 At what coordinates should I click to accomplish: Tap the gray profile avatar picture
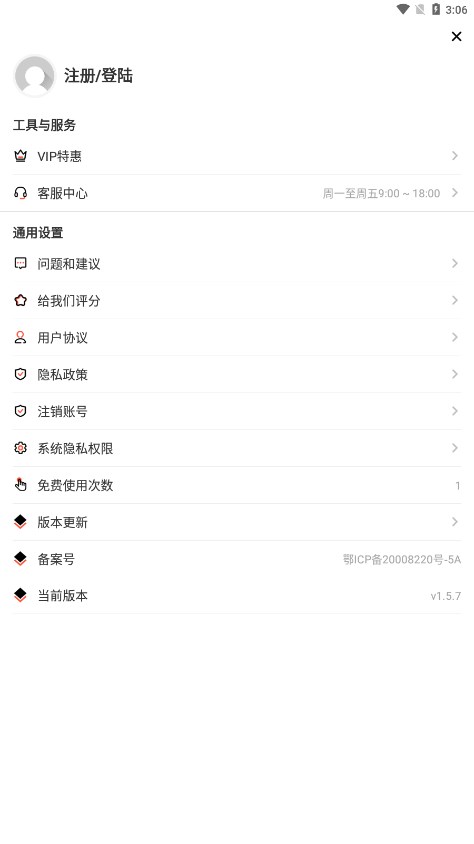(34, 76)
